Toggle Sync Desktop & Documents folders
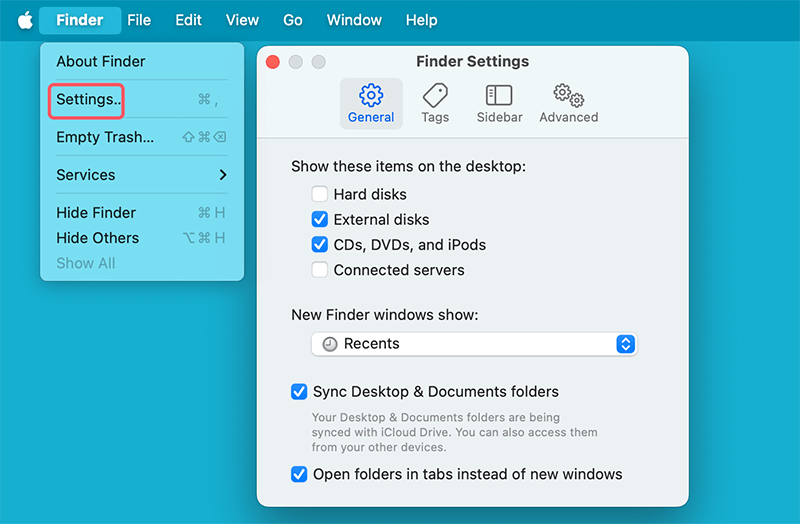 coord(299,392)
